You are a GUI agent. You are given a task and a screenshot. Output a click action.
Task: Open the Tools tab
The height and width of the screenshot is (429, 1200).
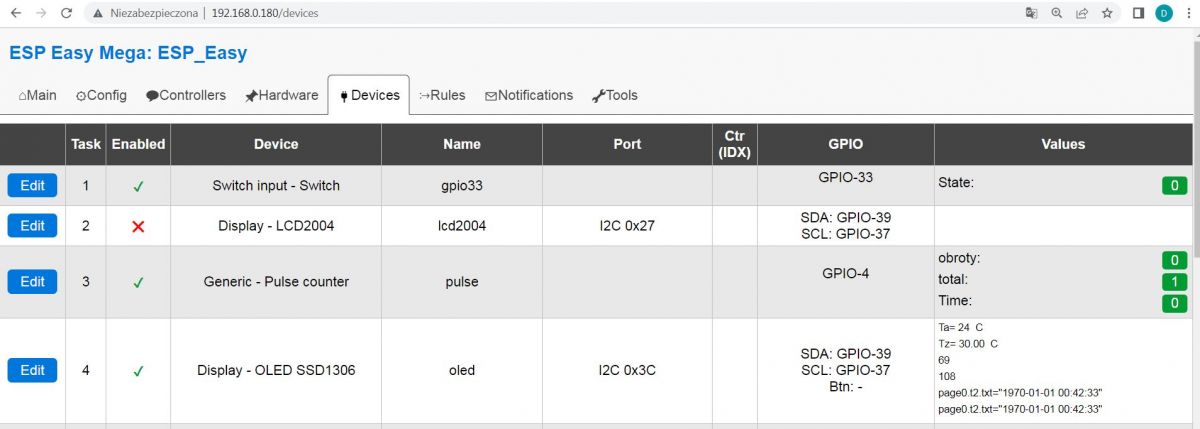615,96
